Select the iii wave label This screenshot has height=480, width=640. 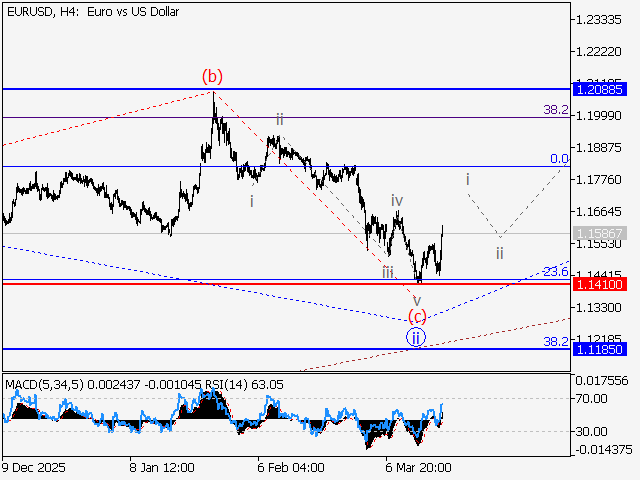tap(387, 271)
